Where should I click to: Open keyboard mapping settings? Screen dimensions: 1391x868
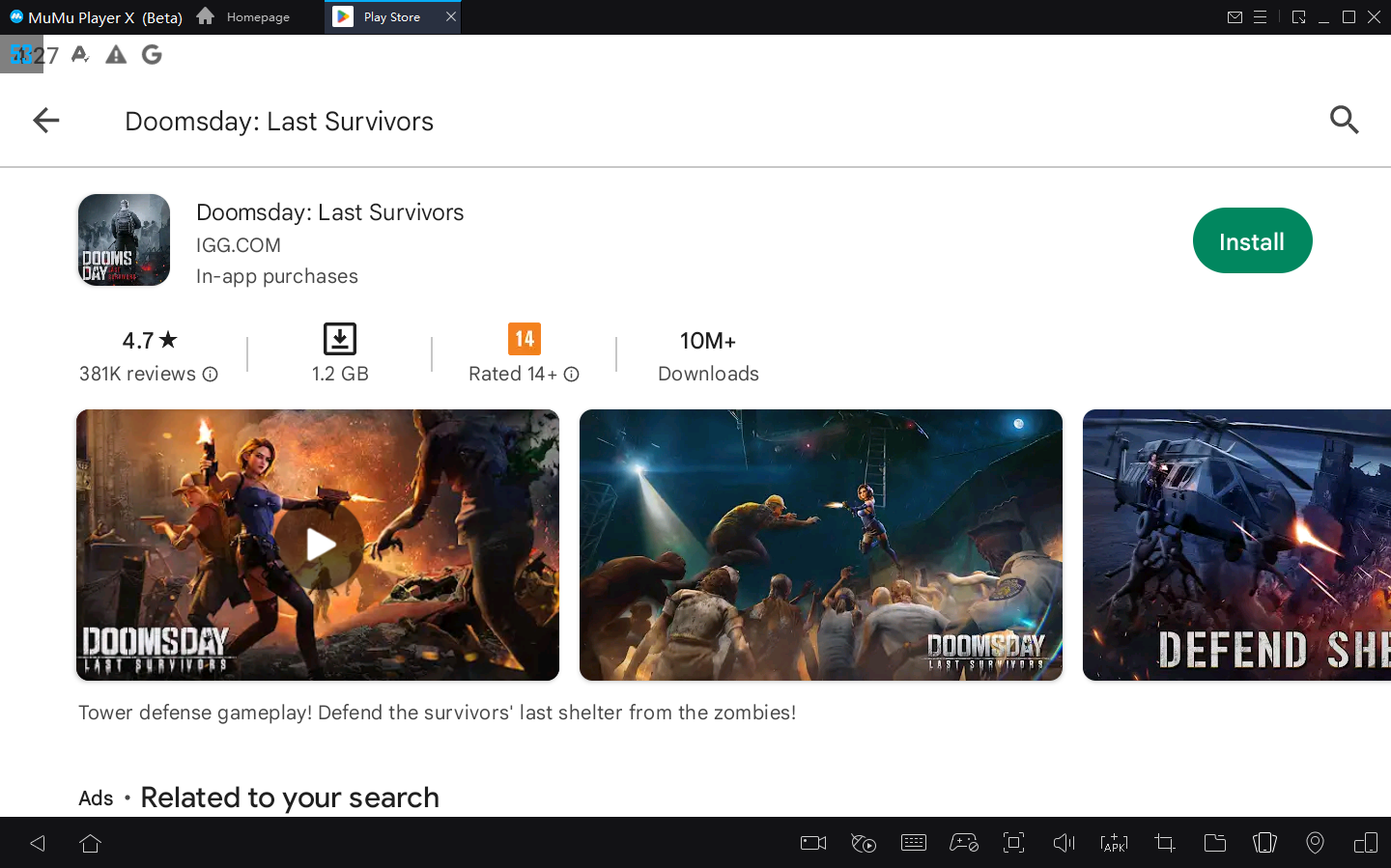[913, 843]
